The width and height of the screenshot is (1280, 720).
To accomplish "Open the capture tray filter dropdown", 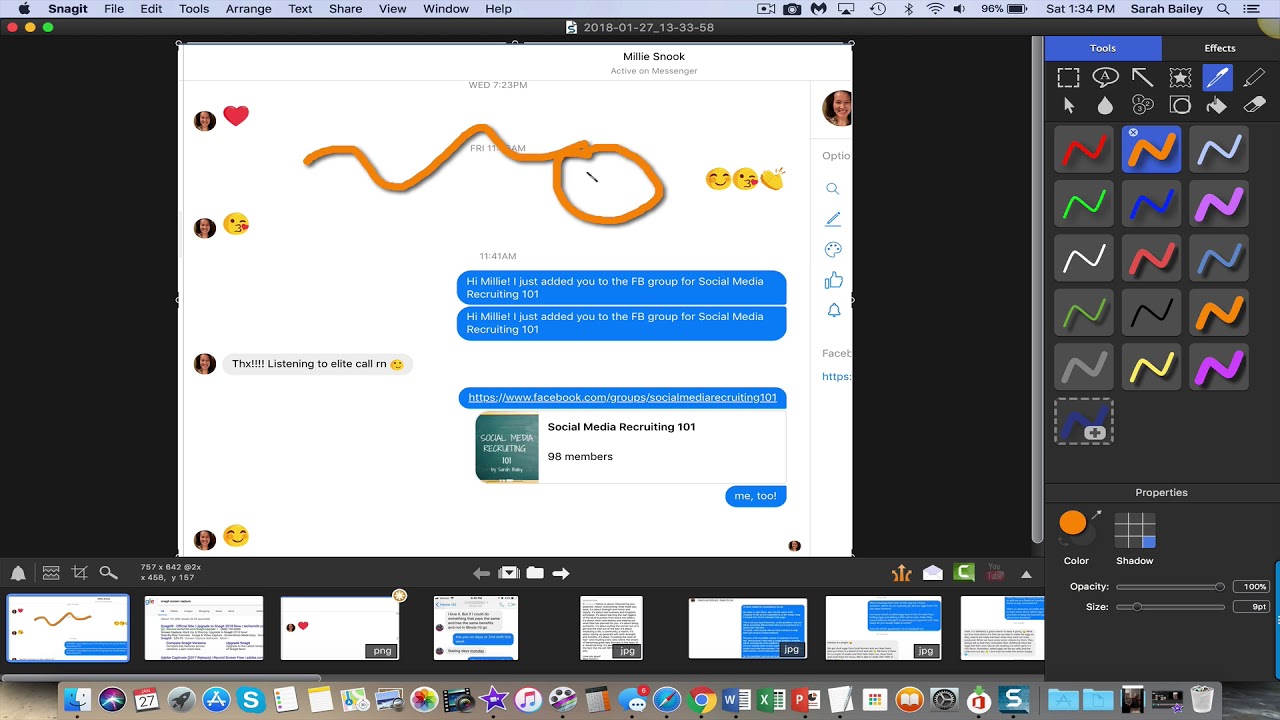I will (509, 573).
